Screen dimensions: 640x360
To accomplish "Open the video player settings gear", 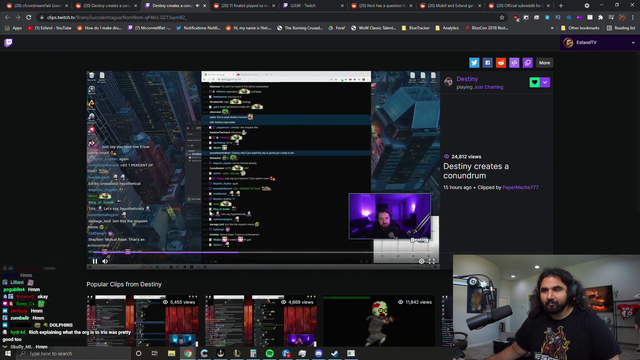I will [421, 262].
